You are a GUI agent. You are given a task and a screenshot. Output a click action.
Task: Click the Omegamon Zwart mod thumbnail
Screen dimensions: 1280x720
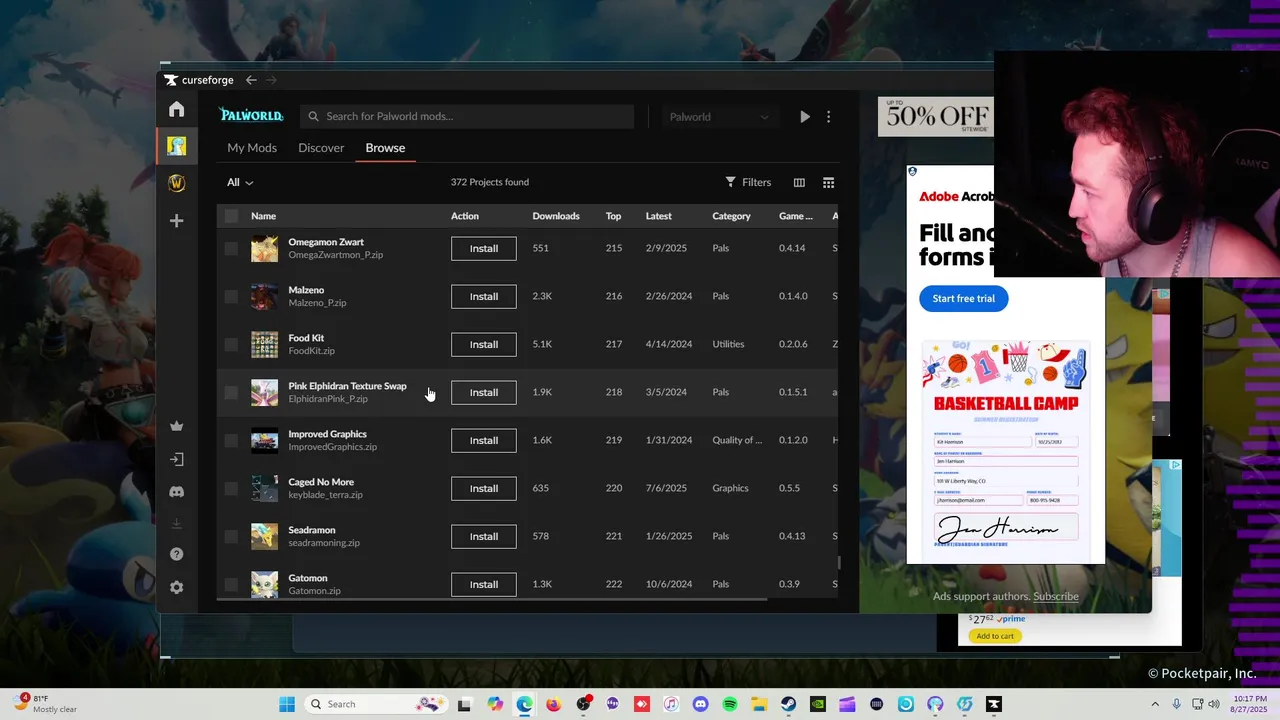tap(264, 248)
